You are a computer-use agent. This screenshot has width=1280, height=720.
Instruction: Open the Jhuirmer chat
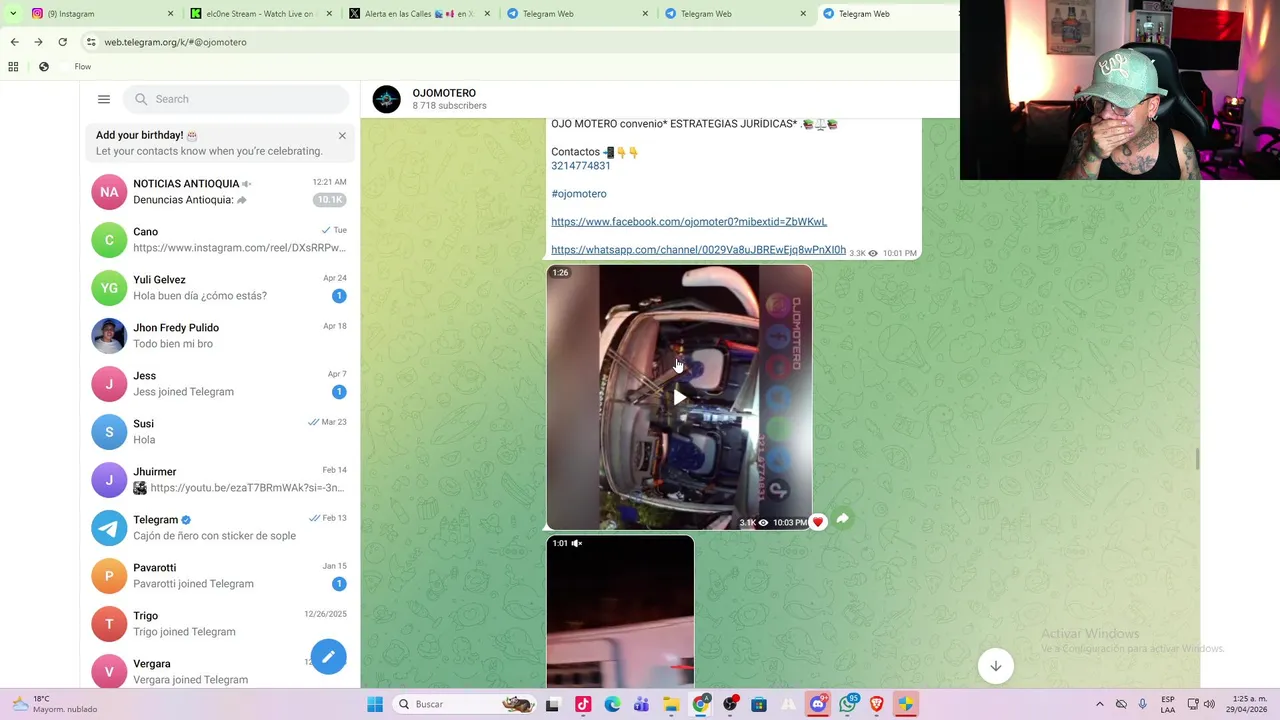pyautogui.click(x=220, y=480)
